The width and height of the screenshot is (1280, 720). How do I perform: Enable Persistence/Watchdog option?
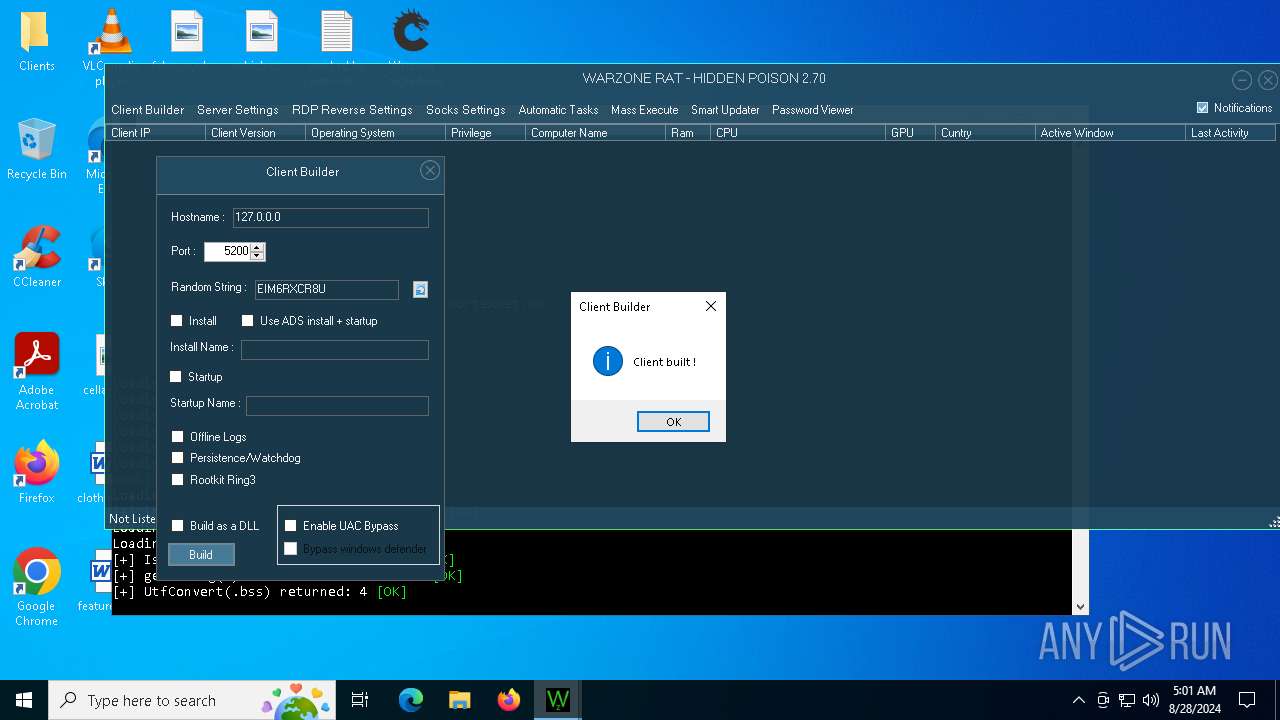tap(178, 458)
